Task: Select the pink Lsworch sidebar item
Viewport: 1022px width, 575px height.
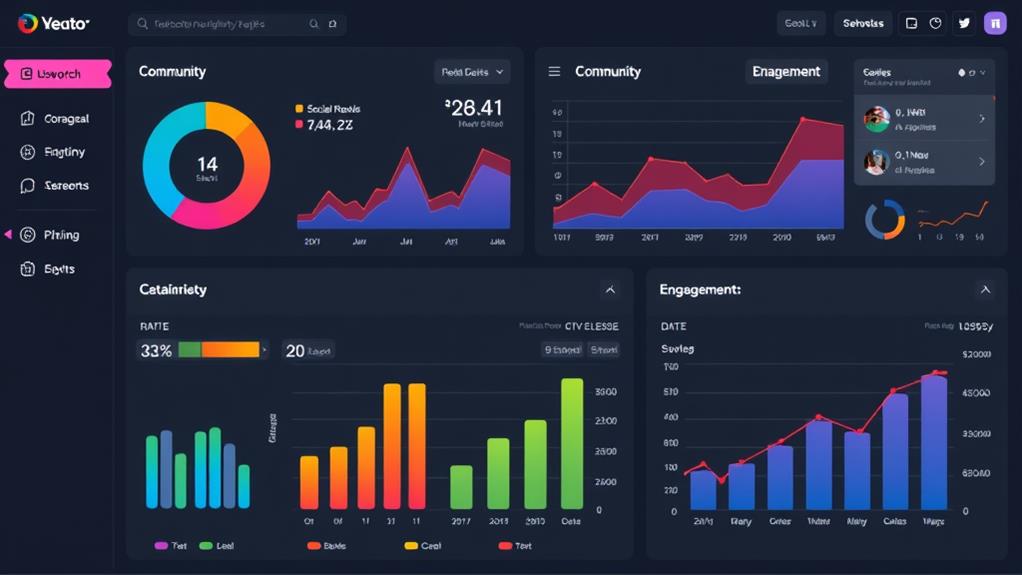Action: pyautogui.click(x=57, y=74)
